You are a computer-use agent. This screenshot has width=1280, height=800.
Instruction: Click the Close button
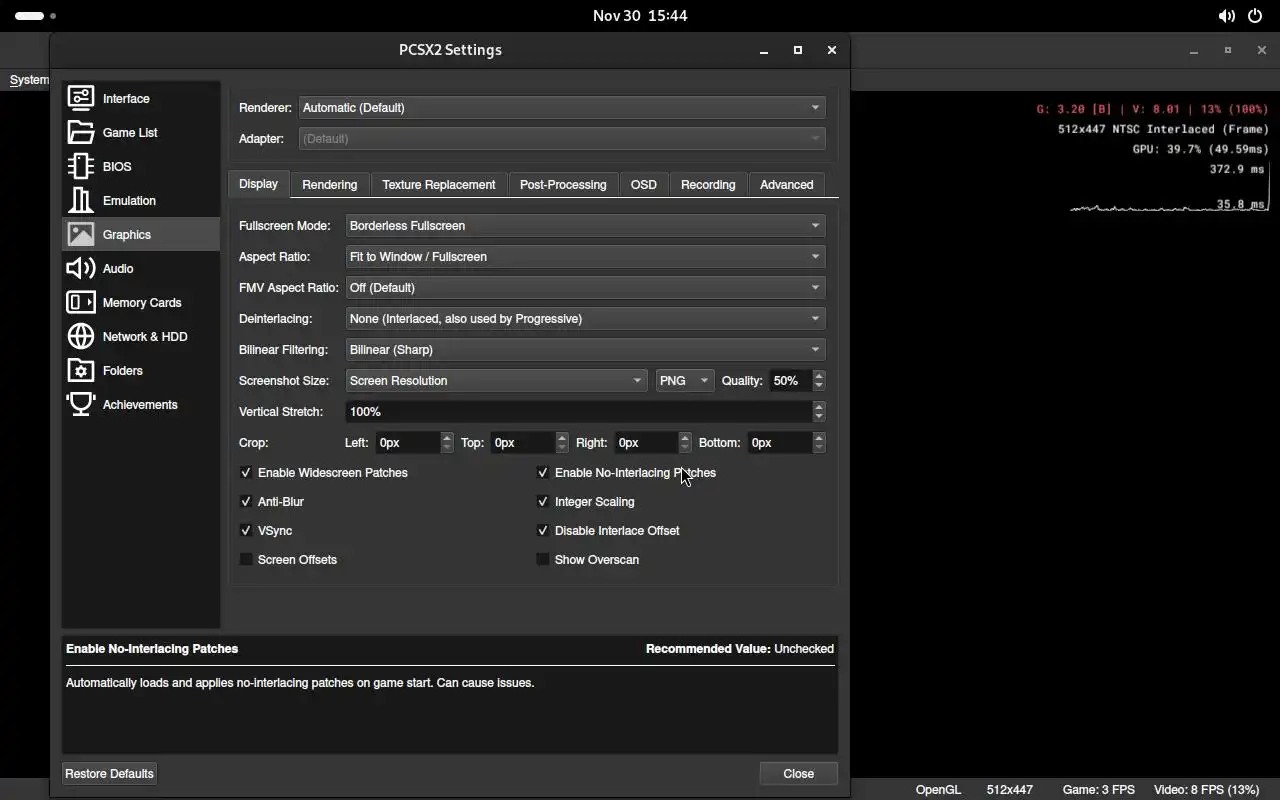point(798,773)
